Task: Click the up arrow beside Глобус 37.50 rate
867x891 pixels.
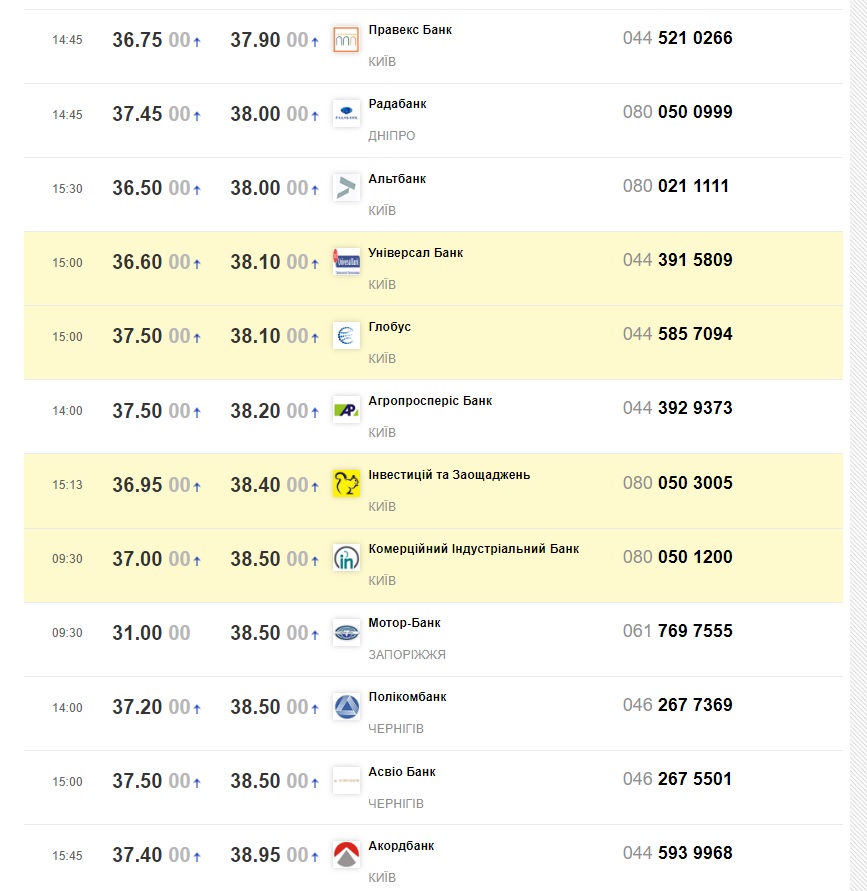Action: tap(197, 338)
